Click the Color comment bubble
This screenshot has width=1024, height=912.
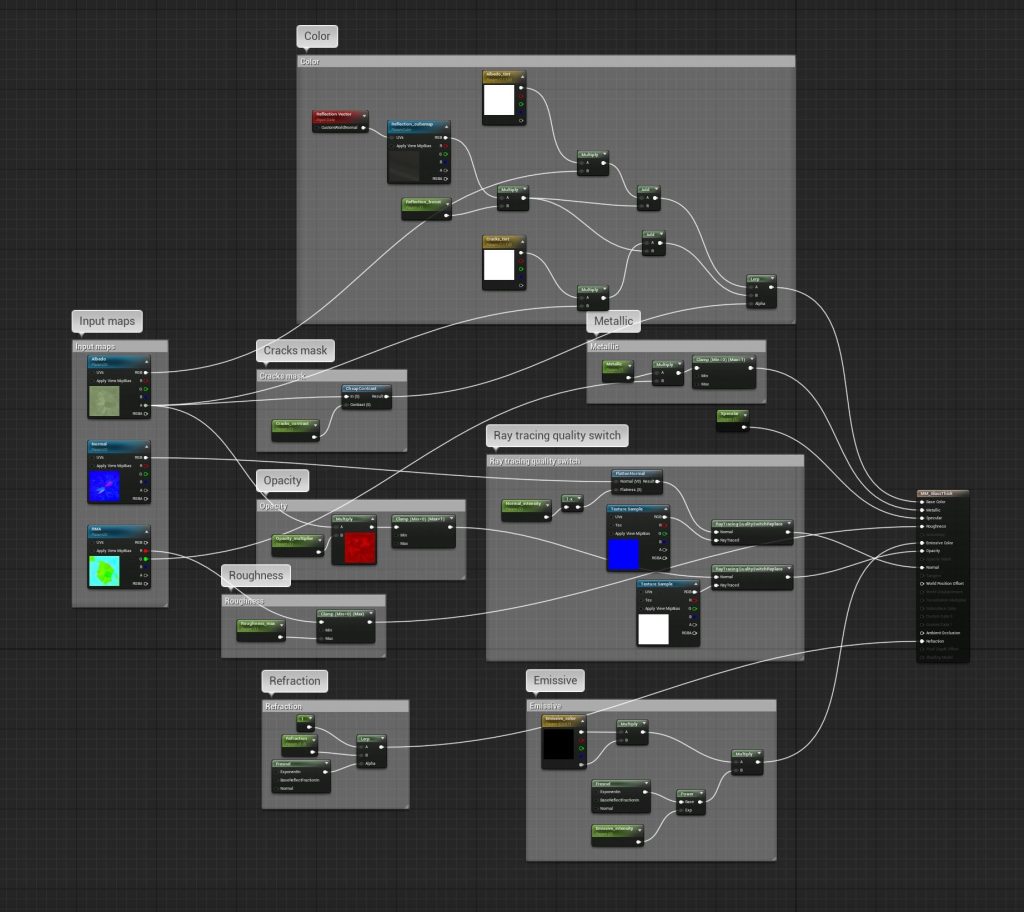click(317, 36)
